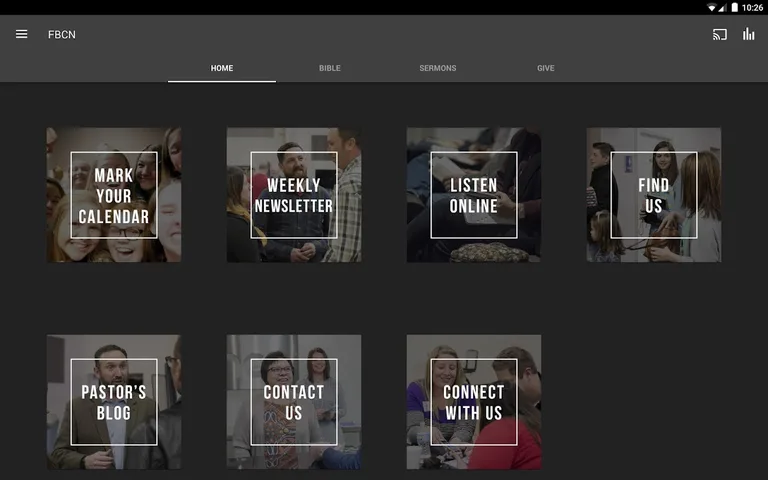Tap the Wi-Fi status icon
Image resolution: width=768 pixels, height=480 pixels.
[711, 7]
